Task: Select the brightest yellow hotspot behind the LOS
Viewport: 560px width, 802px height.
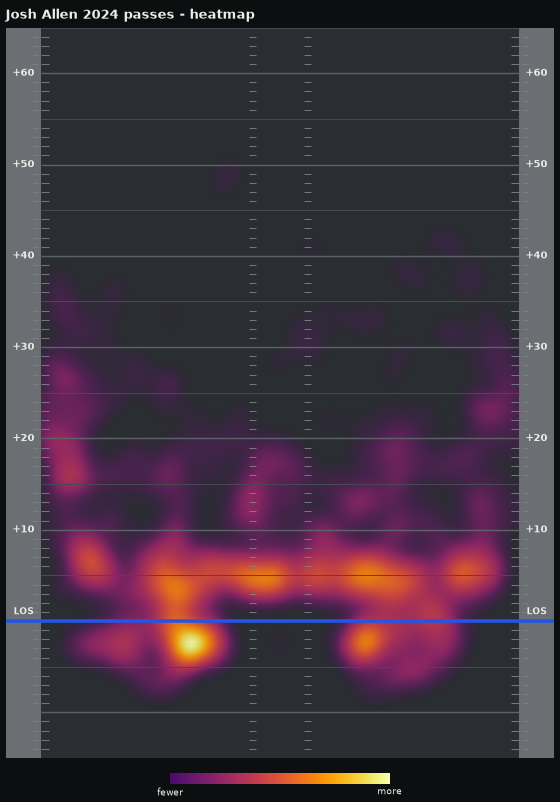Action: coord(191,643)
